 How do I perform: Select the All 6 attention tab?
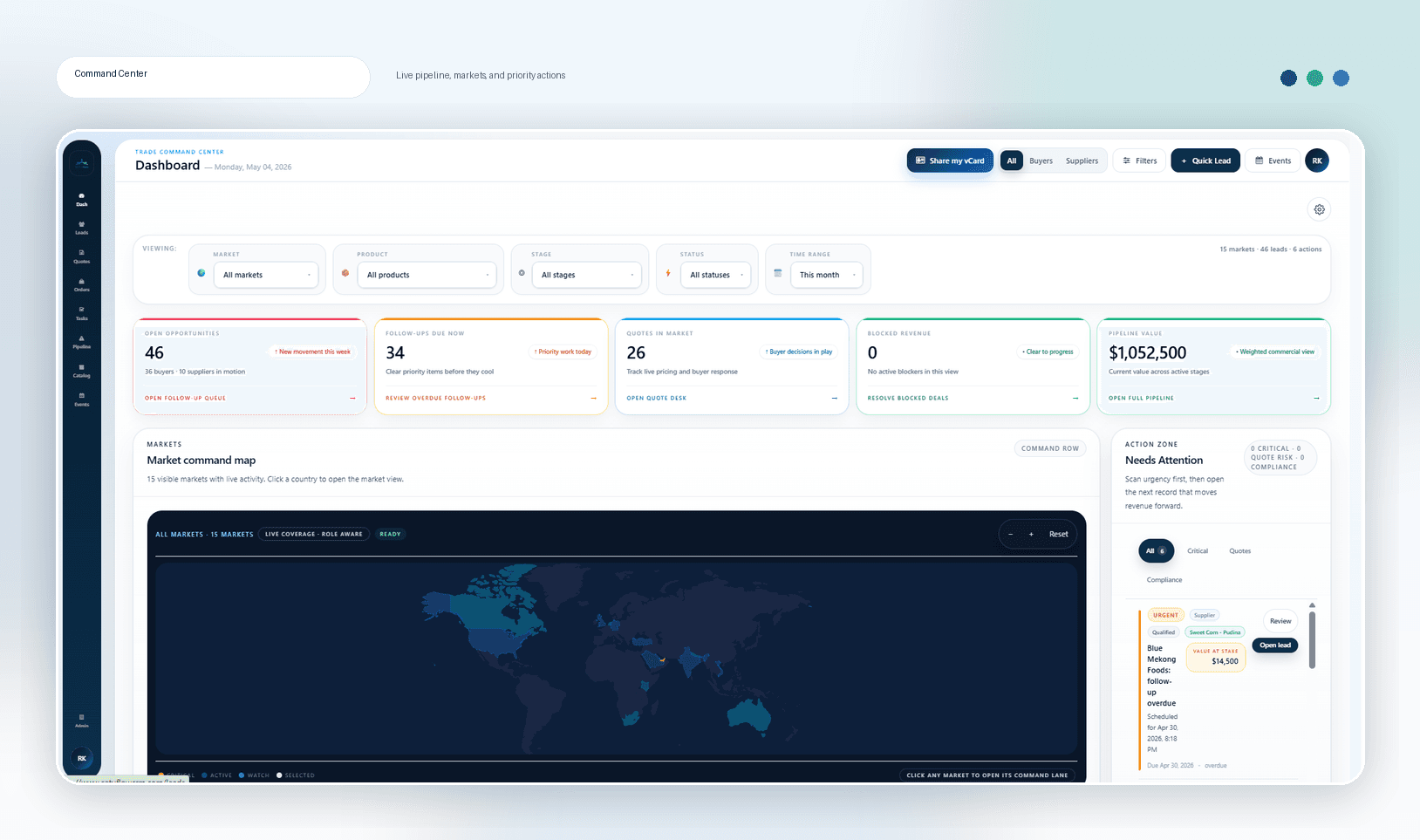pos(1157,551)
